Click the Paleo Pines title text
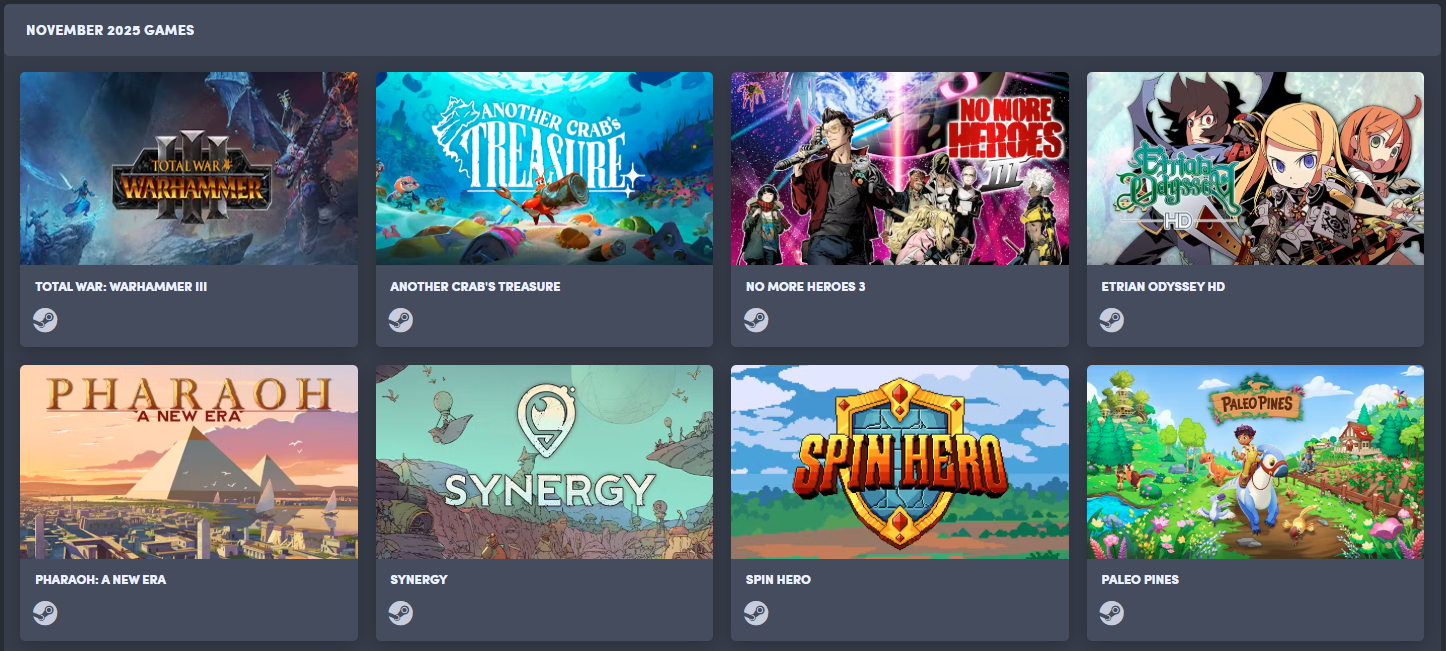 [x=1140, y=580]
